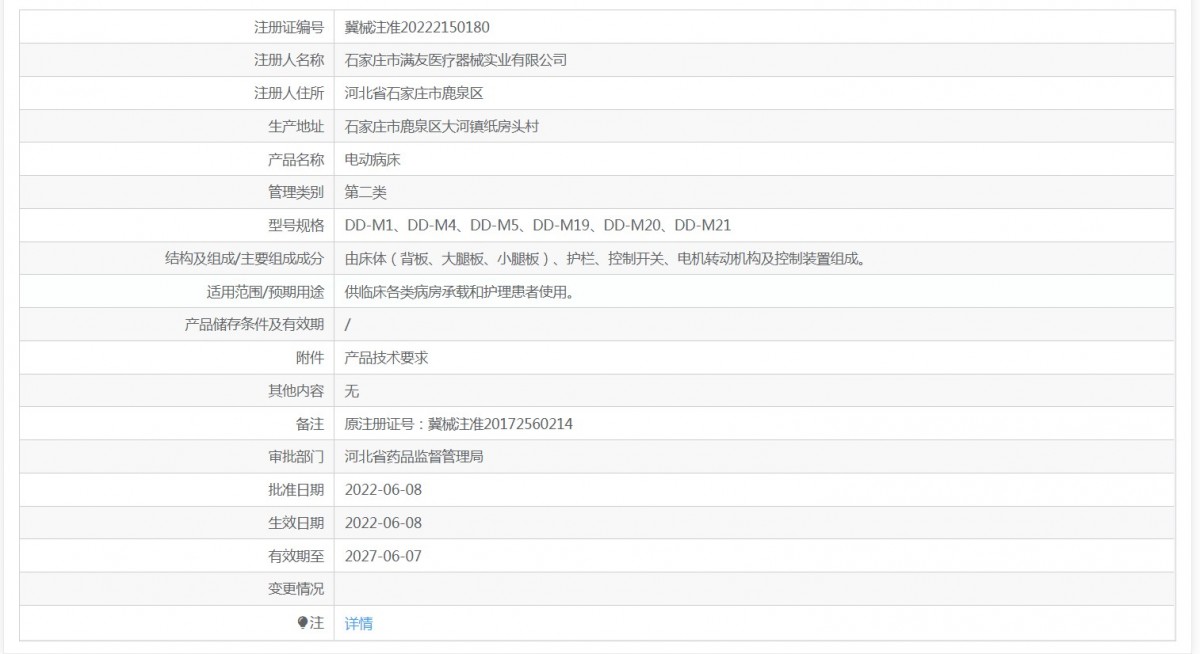Select production address 石家庄市鹿泉区大河镇纸房头村
The height and width of the screenshot is (654, 1200).
click(442, 126)
